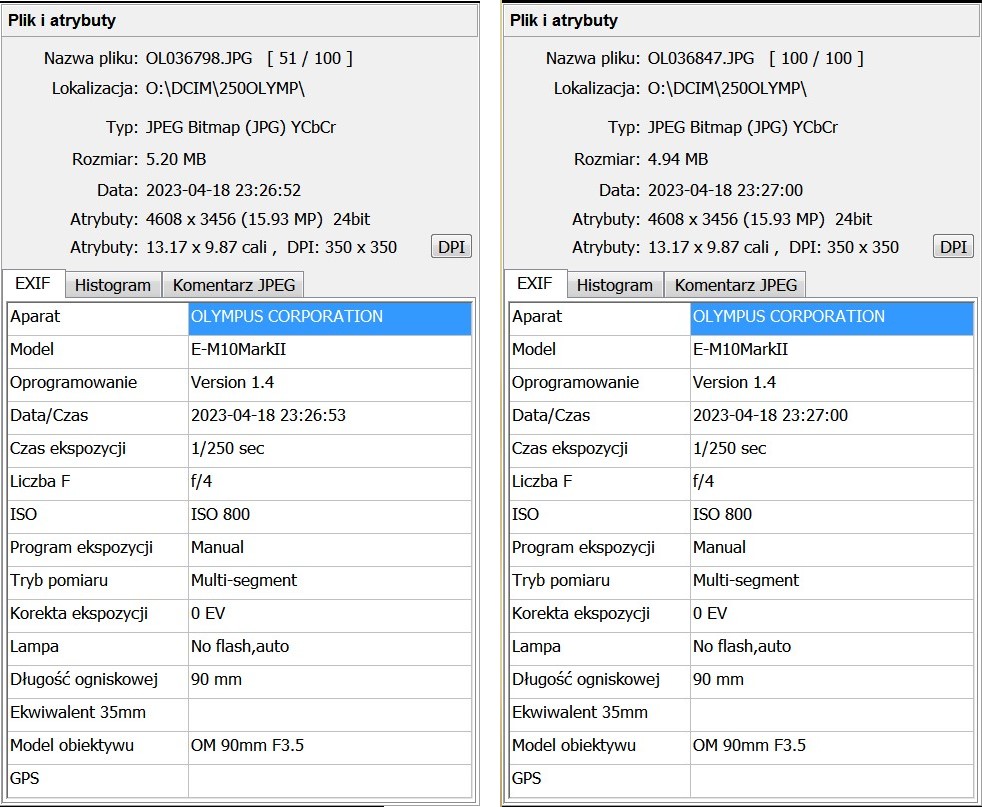Screen dimensions: 982x807
Task: Click the DPI button in the OL036847.JPG panel
Action: pyautogui.click(x=953, y=247)
